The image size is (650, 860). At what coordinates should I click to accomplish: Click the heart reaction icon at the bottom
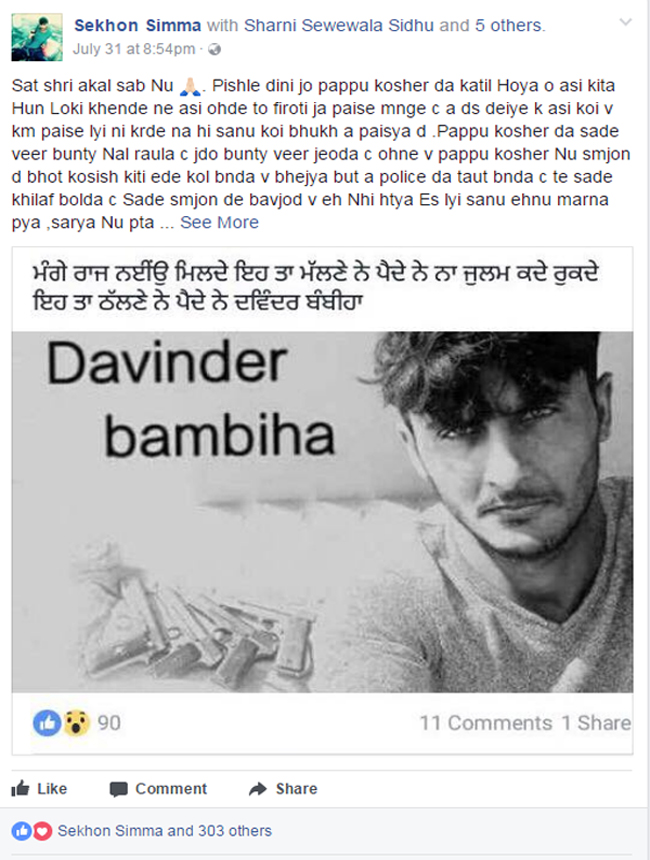pos(42,831)
